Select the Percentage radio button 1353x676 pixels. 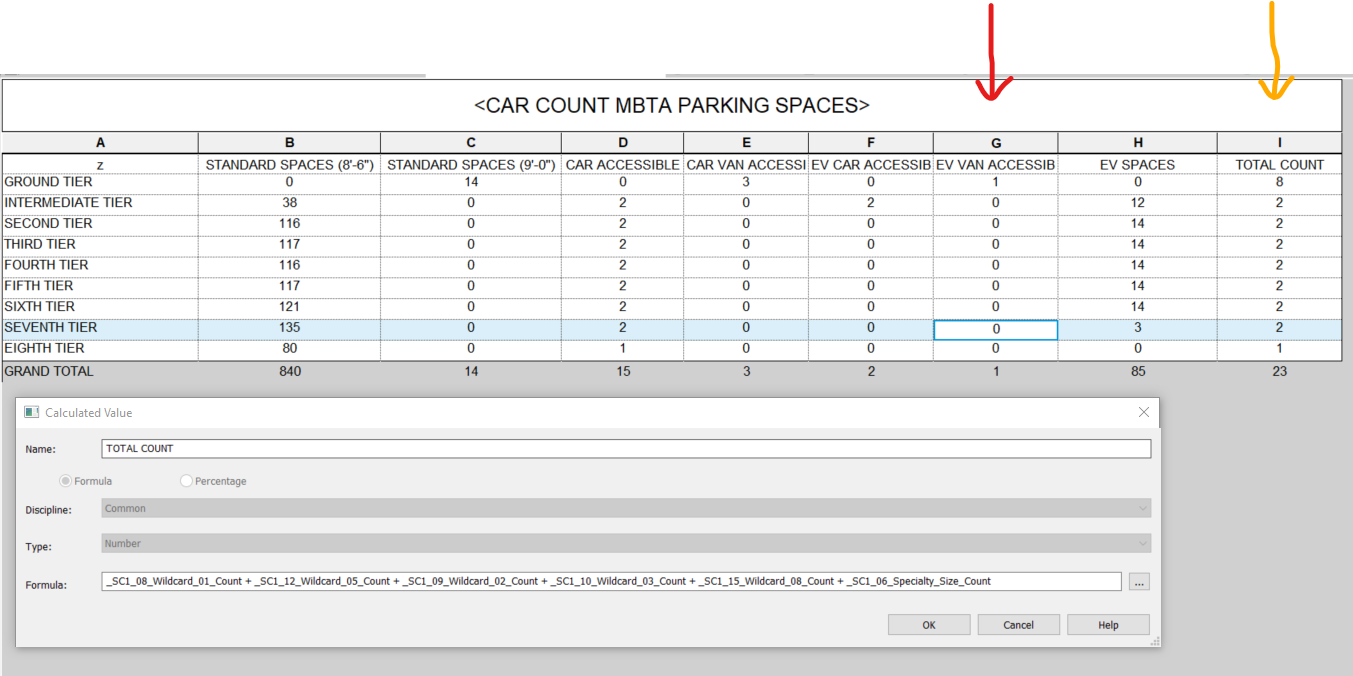coord(186,480)
